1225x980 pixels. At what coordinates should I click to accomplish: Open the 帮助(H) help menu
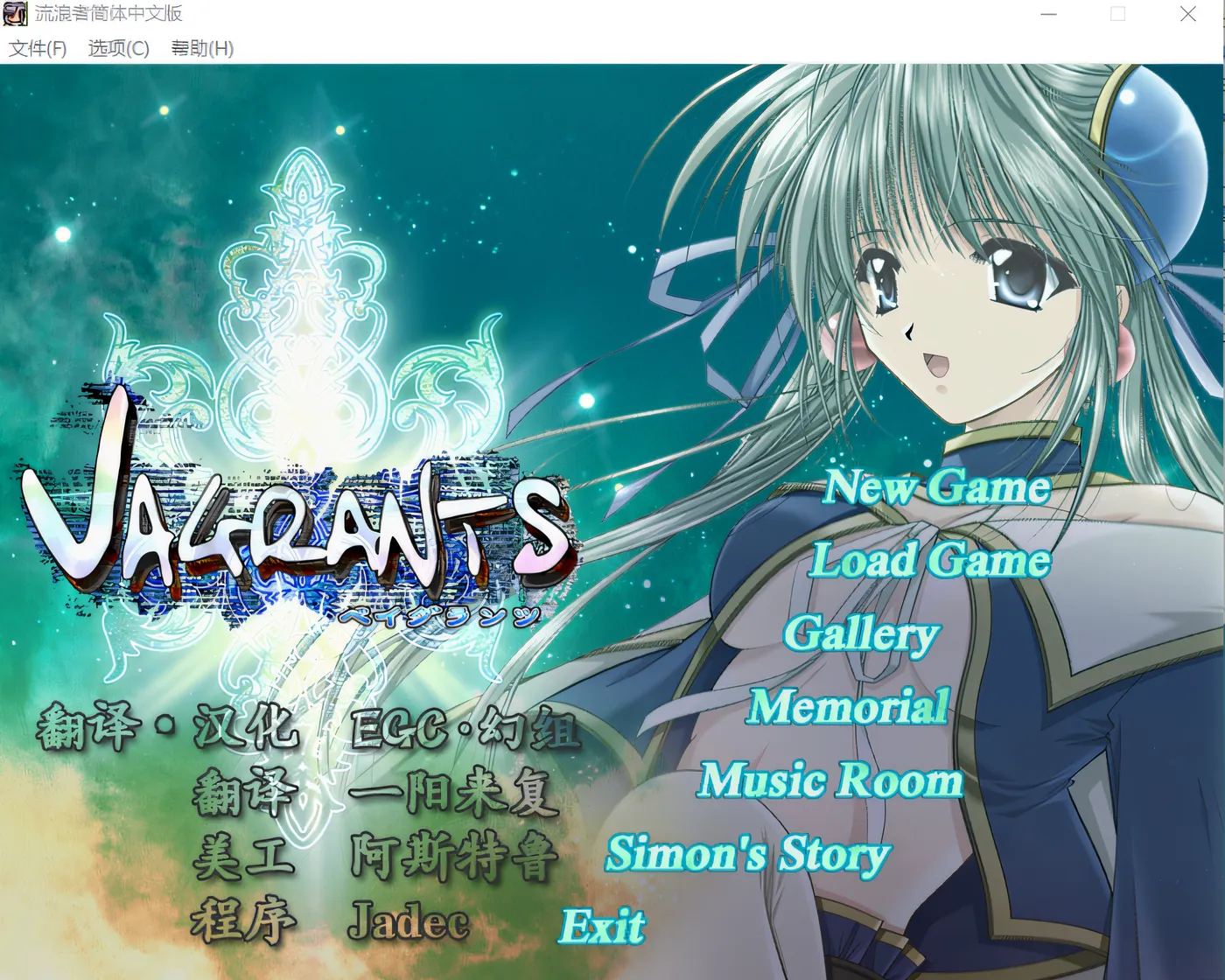pos(202,48)
